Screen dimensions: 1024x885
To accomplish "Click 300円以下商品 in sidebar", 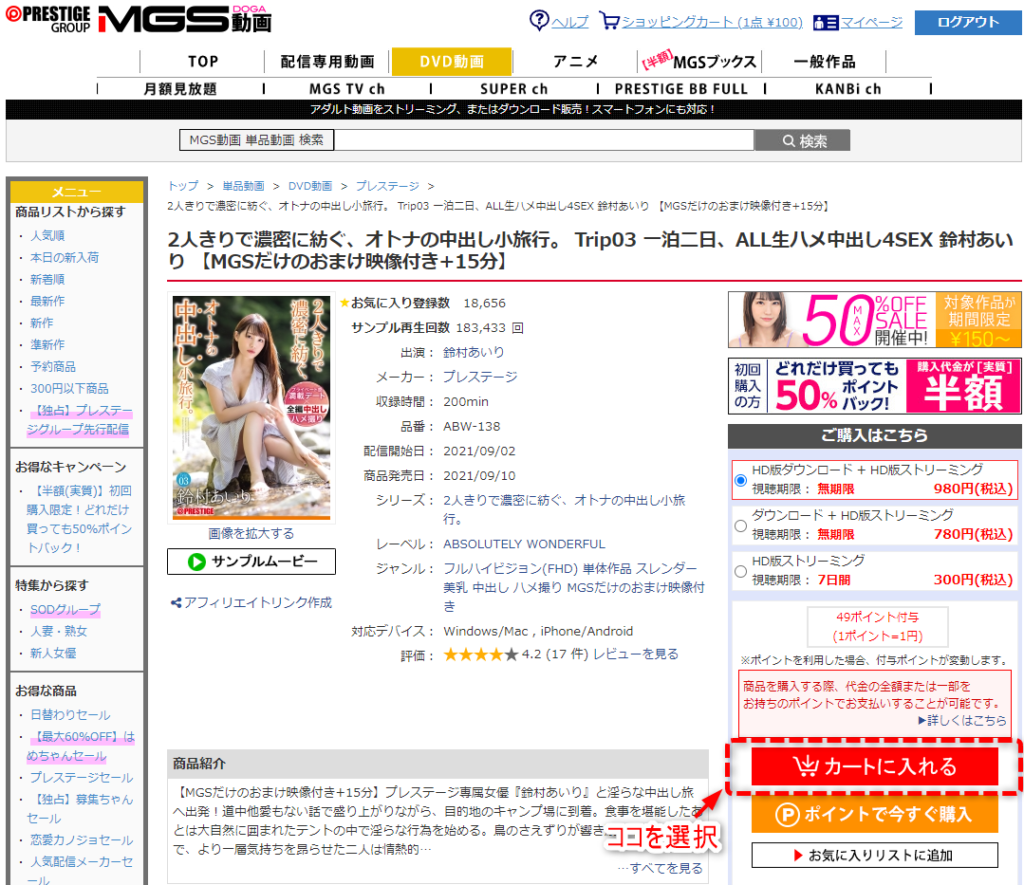I will point(69,389).
